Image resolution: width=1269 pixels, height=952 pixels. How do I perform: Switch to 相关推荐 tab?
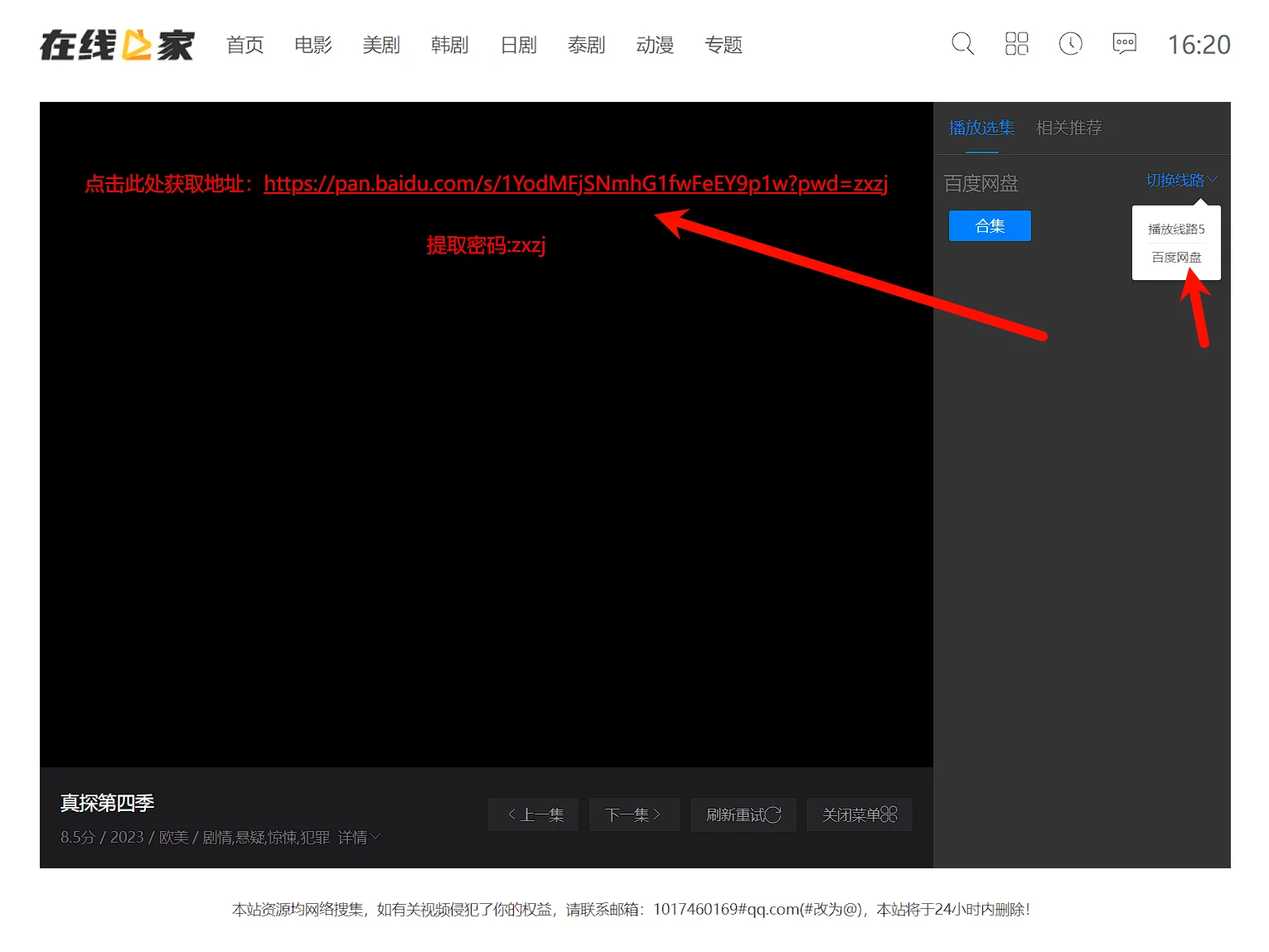[1068, 128]
